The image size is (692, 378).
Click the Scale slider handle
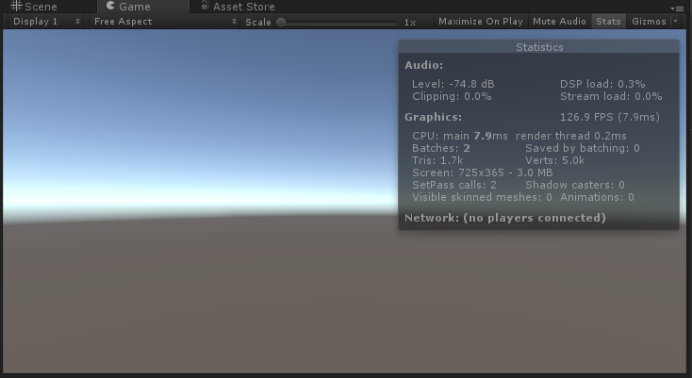point(281,22)
